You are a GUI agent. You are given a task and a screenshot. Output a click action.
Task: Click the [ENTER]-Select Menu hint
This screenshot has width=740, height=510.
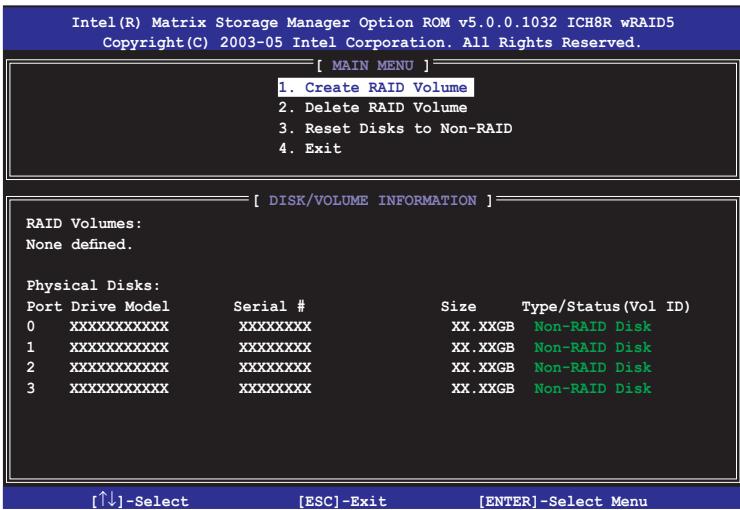(x=563, y=501)
